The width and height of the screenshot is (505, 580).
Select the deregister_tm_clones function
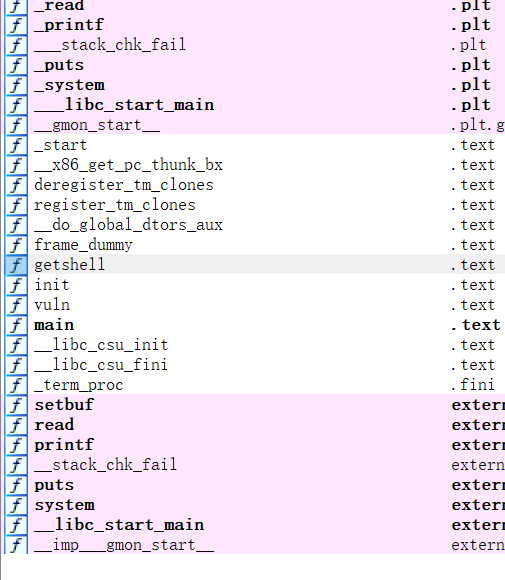point(255,185)
